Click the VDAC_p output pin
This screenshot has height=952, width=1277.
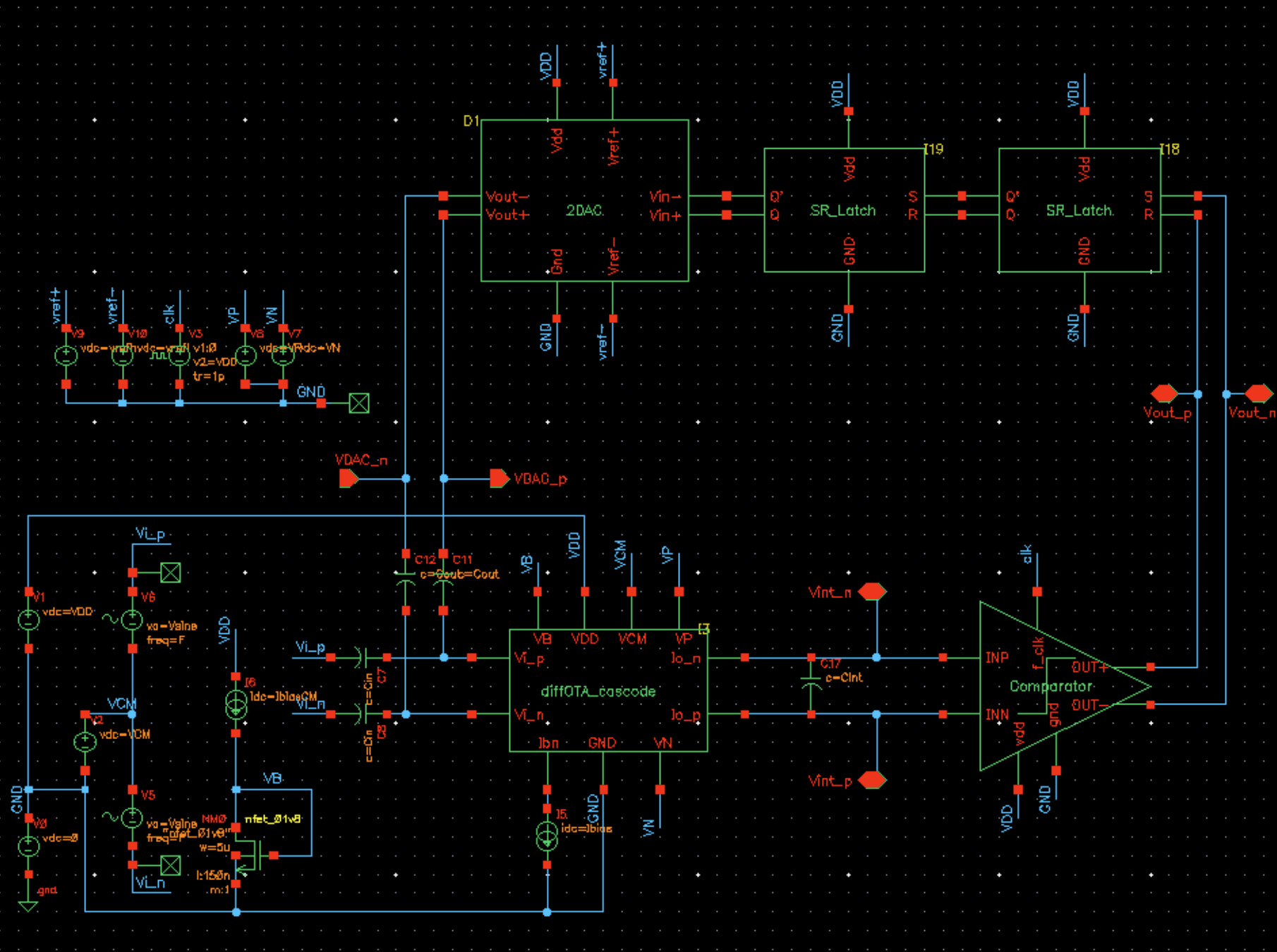[x=500, y=478]
